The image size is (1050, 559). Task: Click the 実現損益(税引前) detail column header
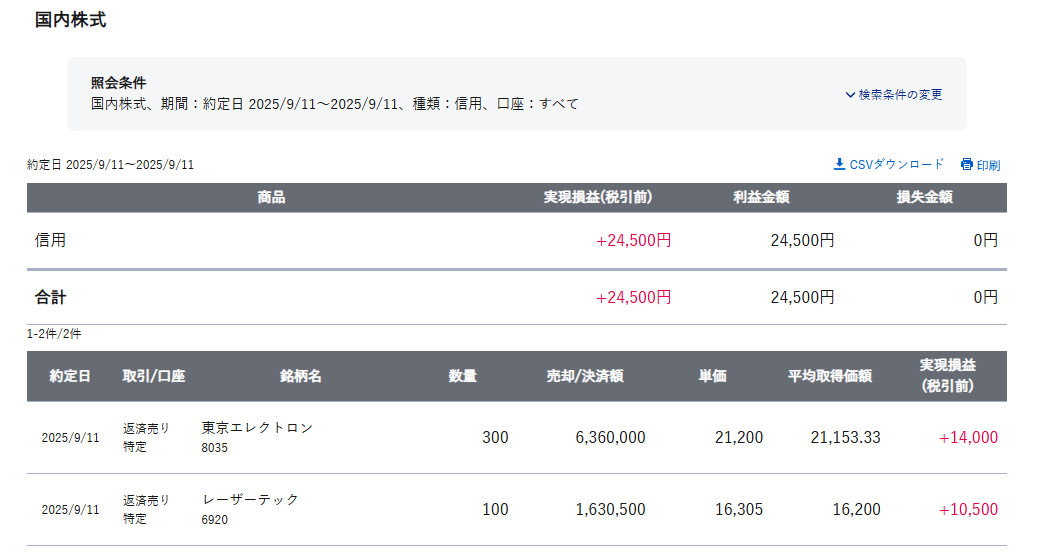(x=947, y=376)
